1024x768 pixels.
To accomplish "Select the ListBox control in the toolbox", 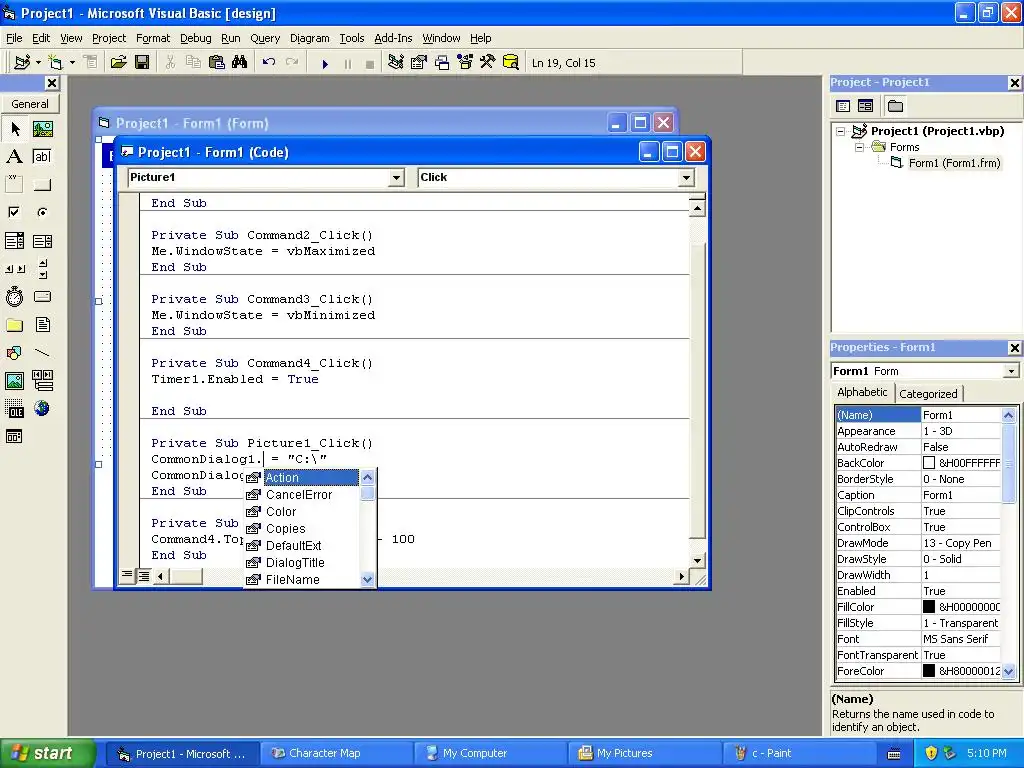I will pyautogui.click(x=42, y=241).
